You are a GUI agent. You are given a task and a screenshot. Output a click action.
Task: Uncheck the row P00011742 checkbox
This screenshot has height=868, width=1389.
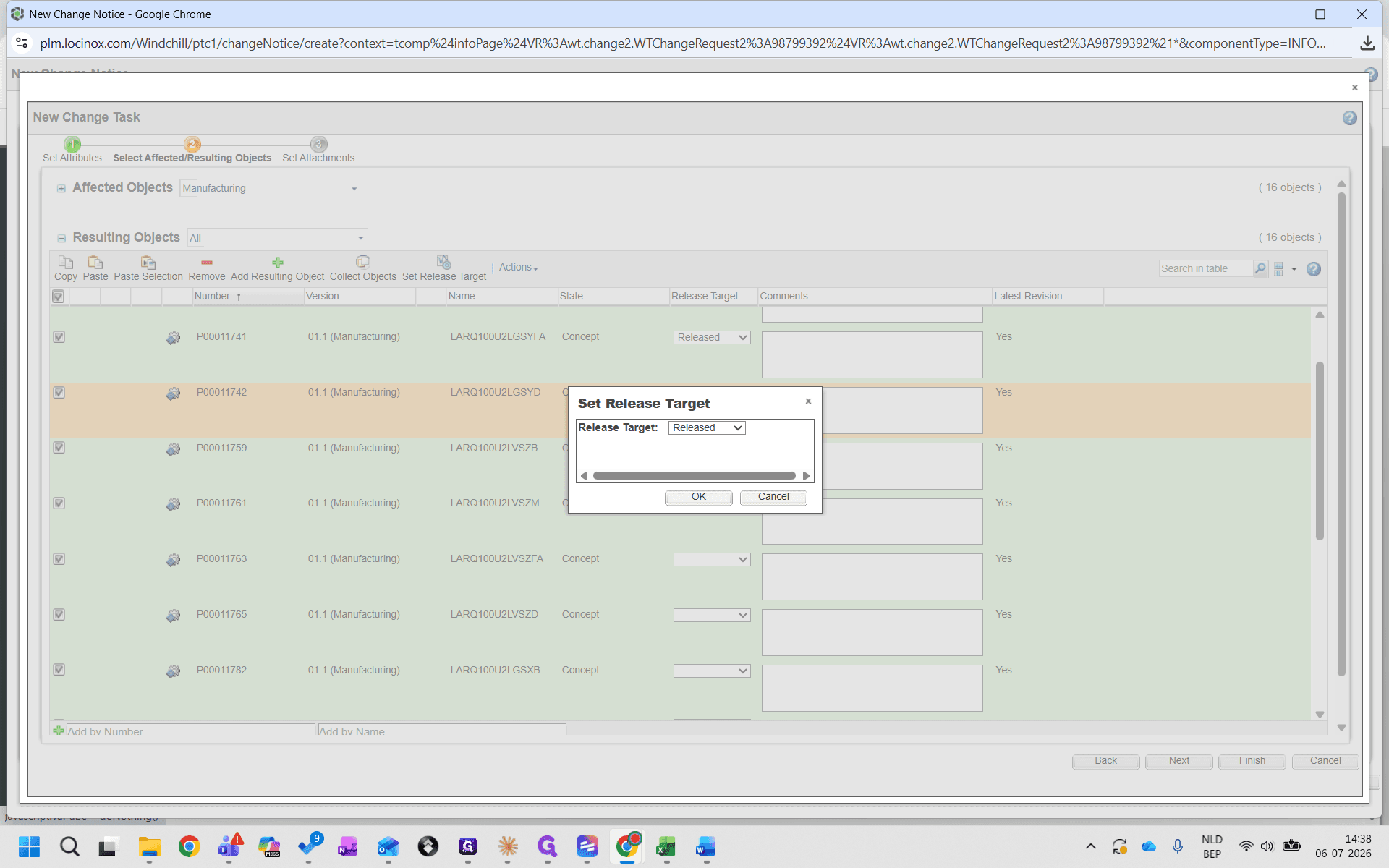(59, 393)
